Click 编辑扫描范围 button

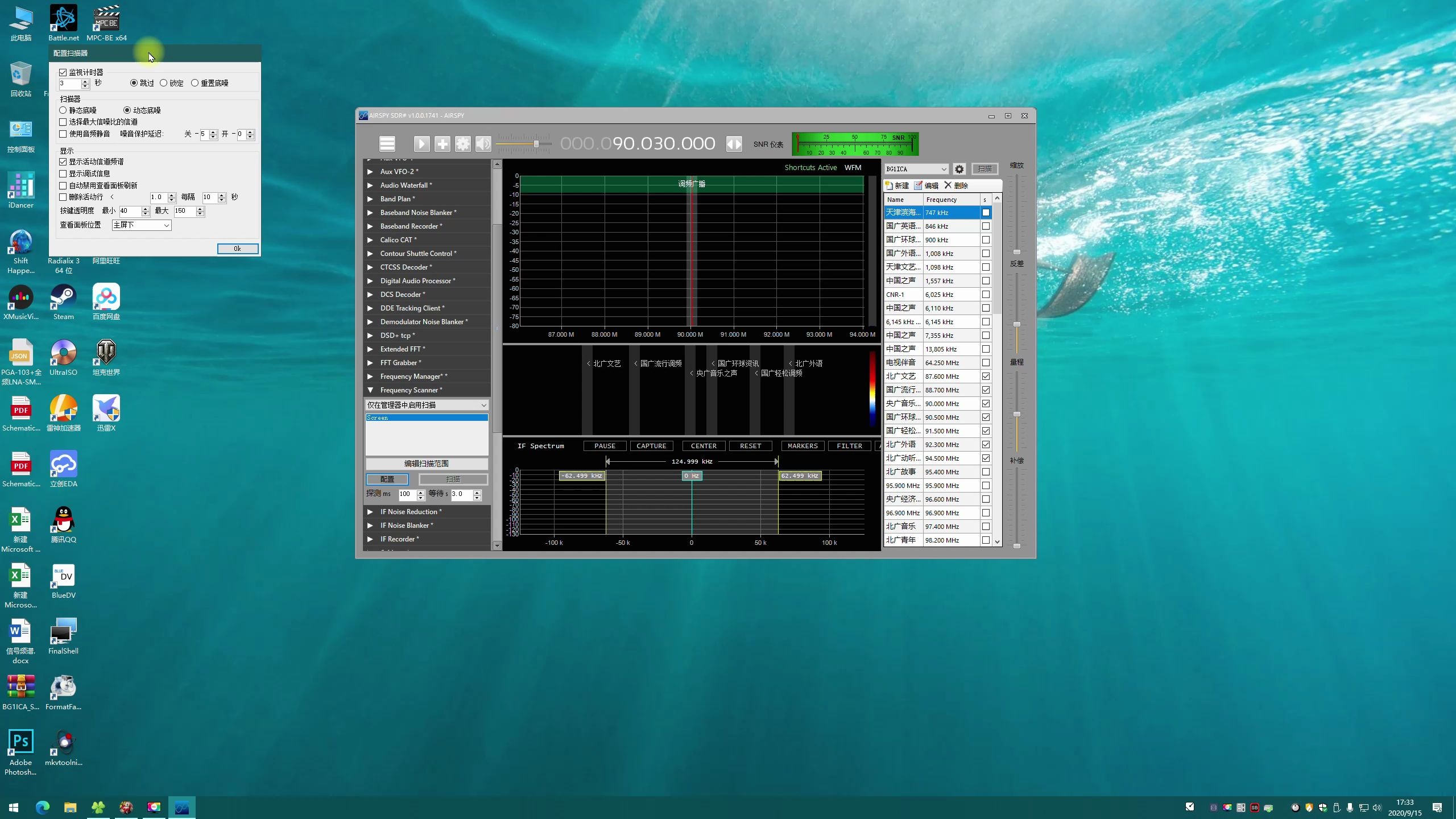427,464
